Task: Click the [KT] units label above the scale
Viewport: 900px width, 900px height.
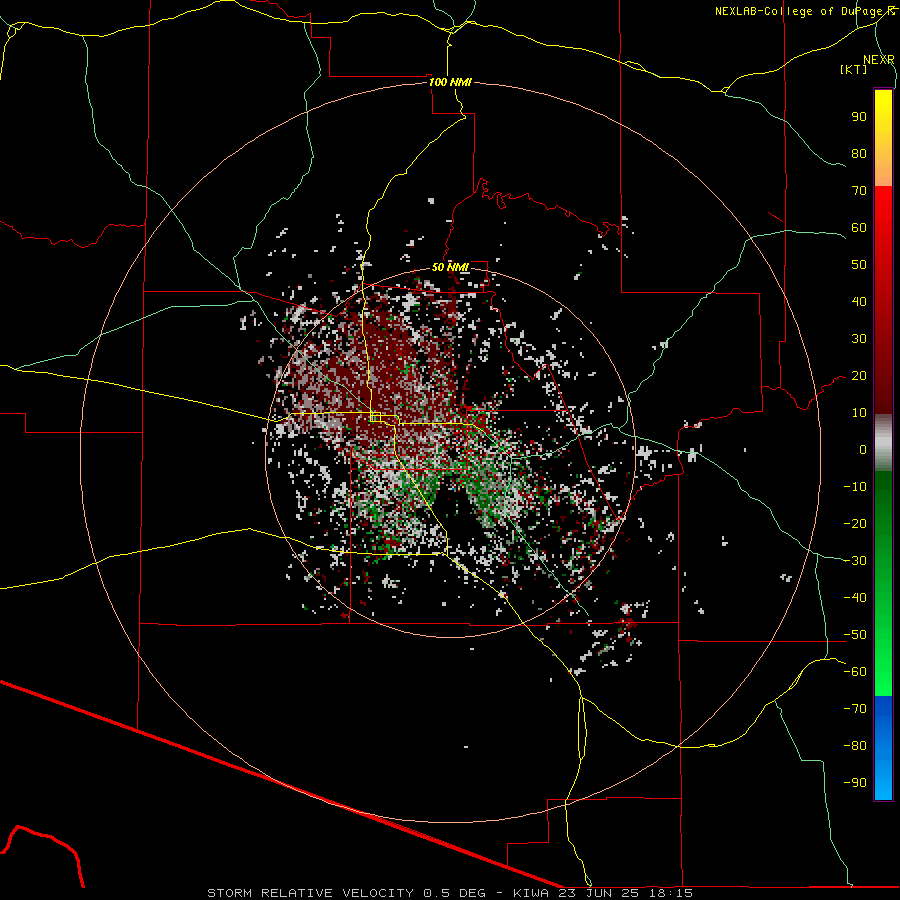Action: 854,69
